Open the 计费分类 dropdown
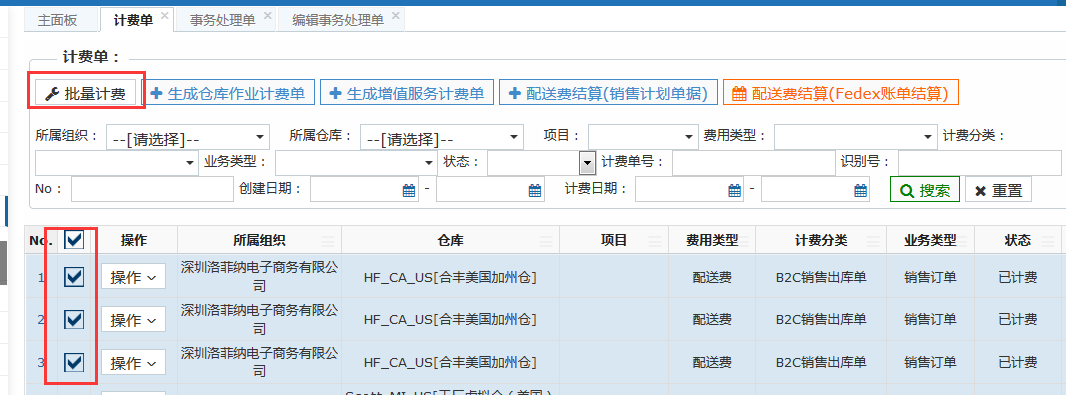 (116, 163)
